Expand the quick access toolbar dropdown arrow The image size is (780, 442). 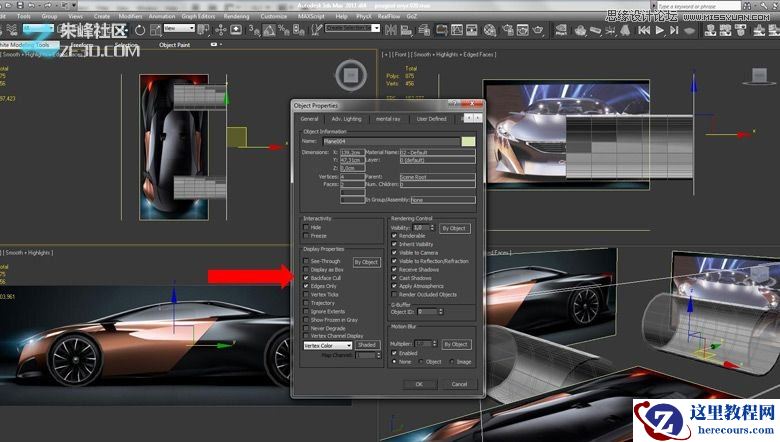(x=75, y=5)
